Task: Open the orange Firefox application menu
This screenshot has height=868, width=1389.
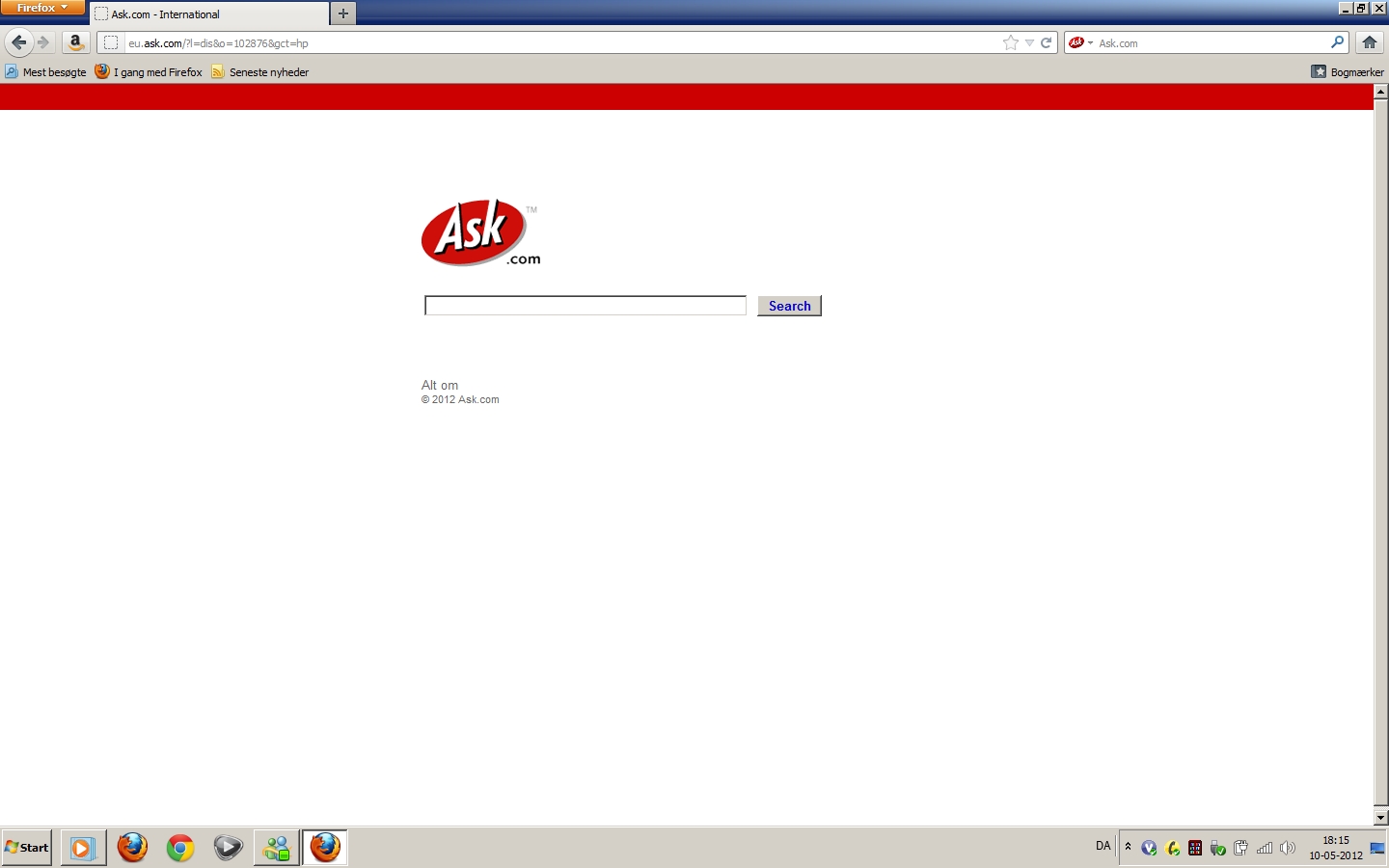Action: coord(42,8)
